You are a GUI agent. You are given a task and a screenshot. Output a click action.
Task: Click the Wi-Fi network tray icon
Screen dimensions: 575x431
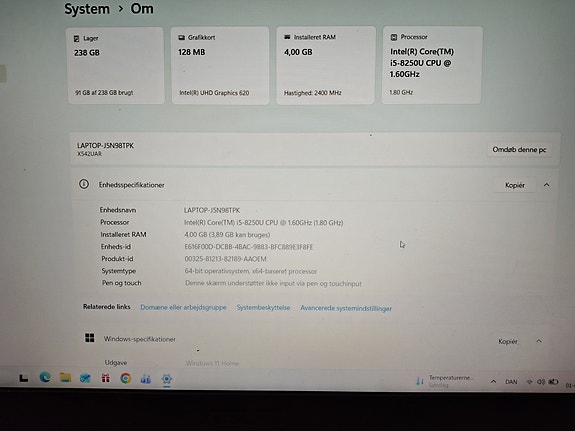[x=529, y=382]
